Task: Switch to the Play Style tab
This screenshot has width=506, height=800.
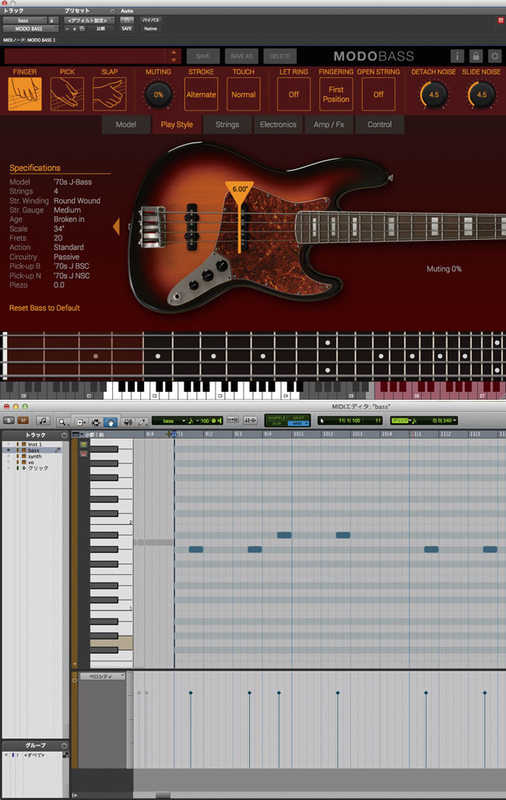Action: [x=176, y=124]
